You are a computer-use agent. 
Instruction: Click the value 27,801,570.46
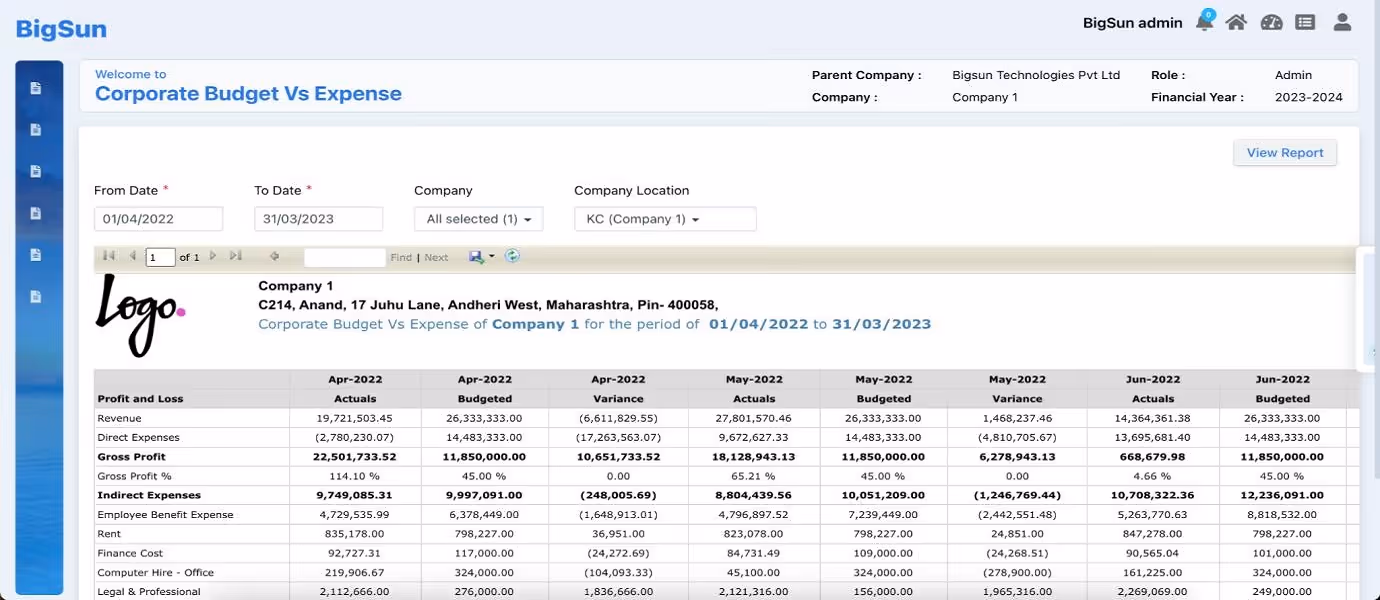[753, 418]
